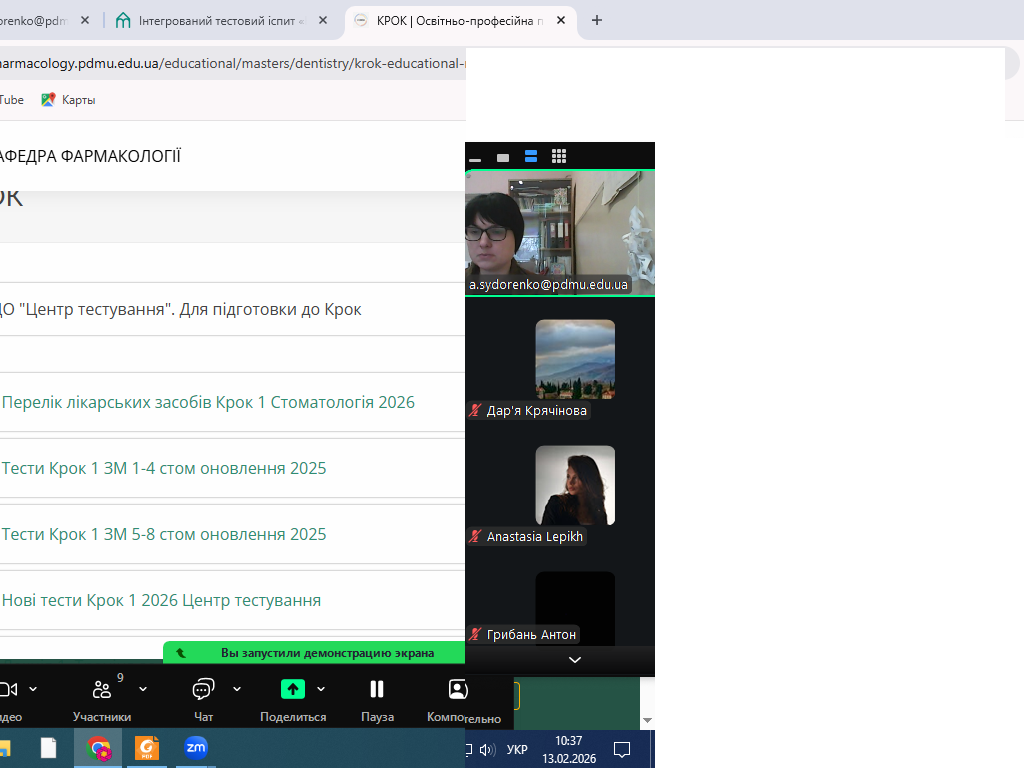Open Перелік лікарських засобів Крок 1 Стоматологія 2026

click(208, 402)
